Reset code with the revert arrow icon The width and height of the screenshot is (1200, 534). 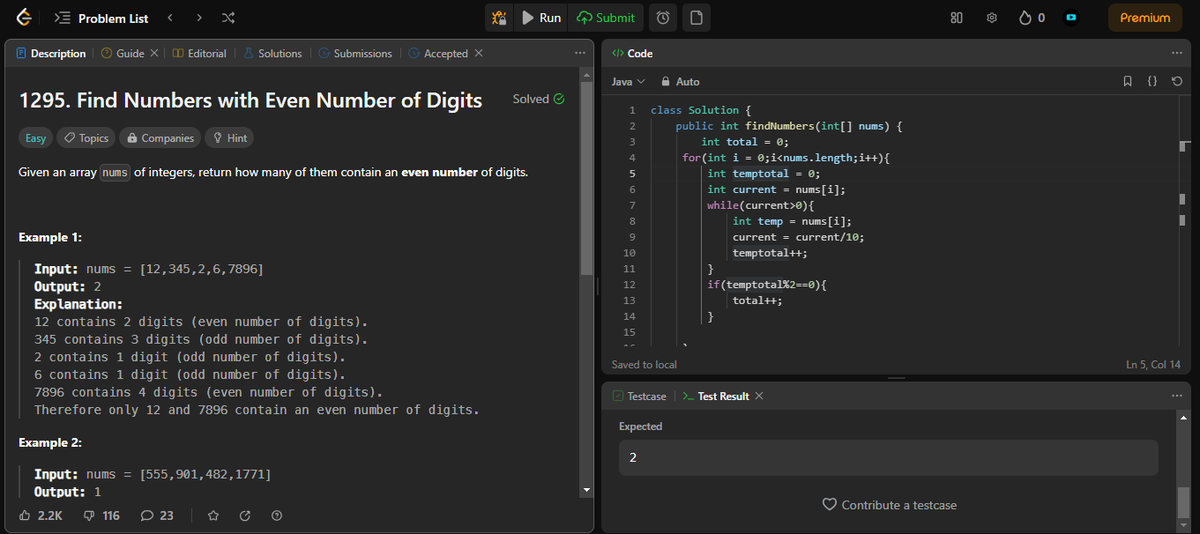(x=1178, y=81)
